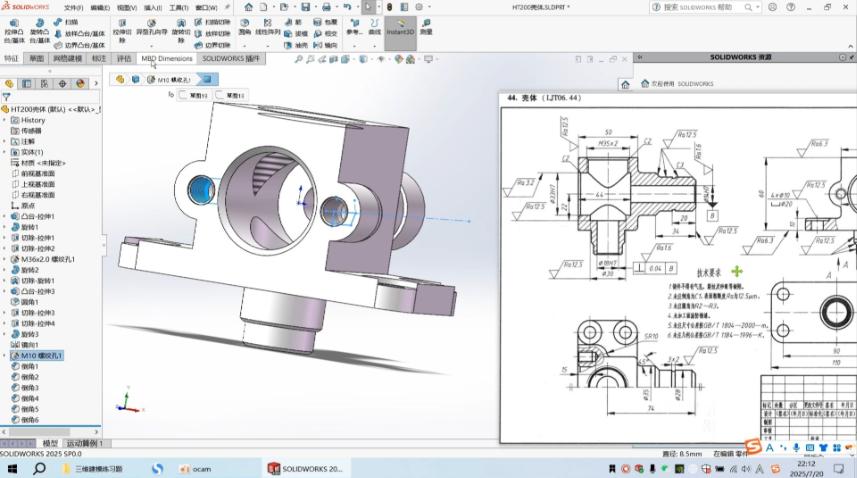Open the 测量 measure tool
The height and width of the screenshot is (478, 857).
click(x=426, y=27)
